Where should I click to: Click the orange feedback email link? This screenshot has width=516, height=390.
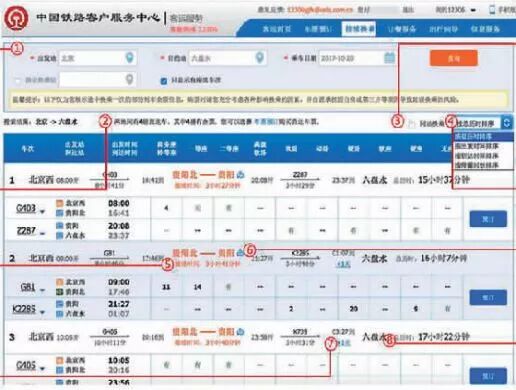pyautogui.click(x=320, y=10)
